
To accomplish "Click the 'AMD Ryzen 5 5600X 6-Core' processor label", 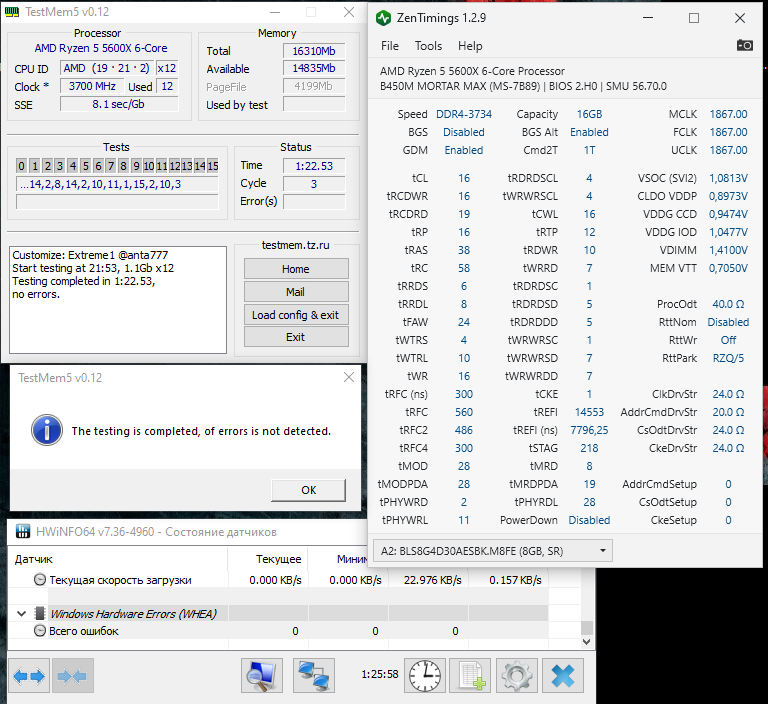I will pos(101,48).
